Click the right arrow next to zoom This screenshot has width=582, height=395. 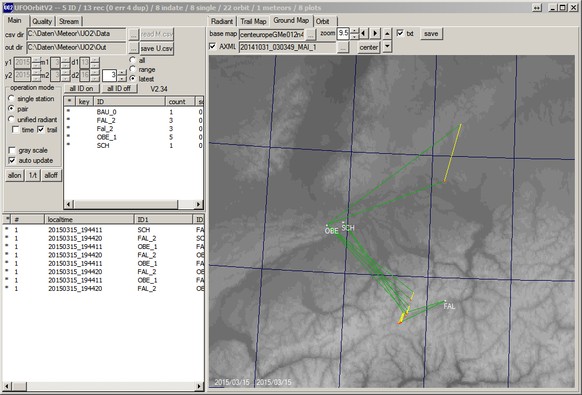(x=375, y=33)
